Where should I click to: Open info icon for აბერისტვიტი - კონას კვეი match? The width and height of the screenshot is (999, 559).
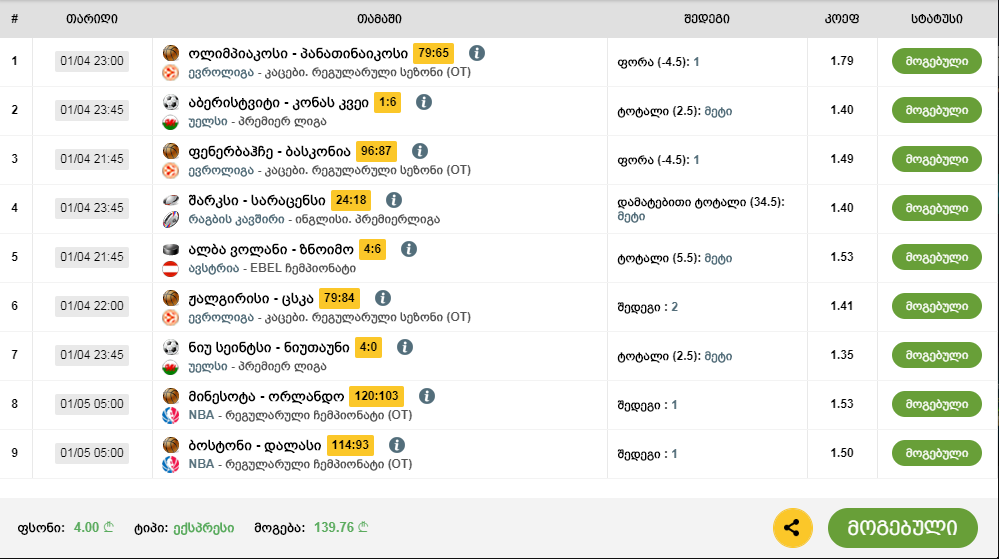coord(424,102)
